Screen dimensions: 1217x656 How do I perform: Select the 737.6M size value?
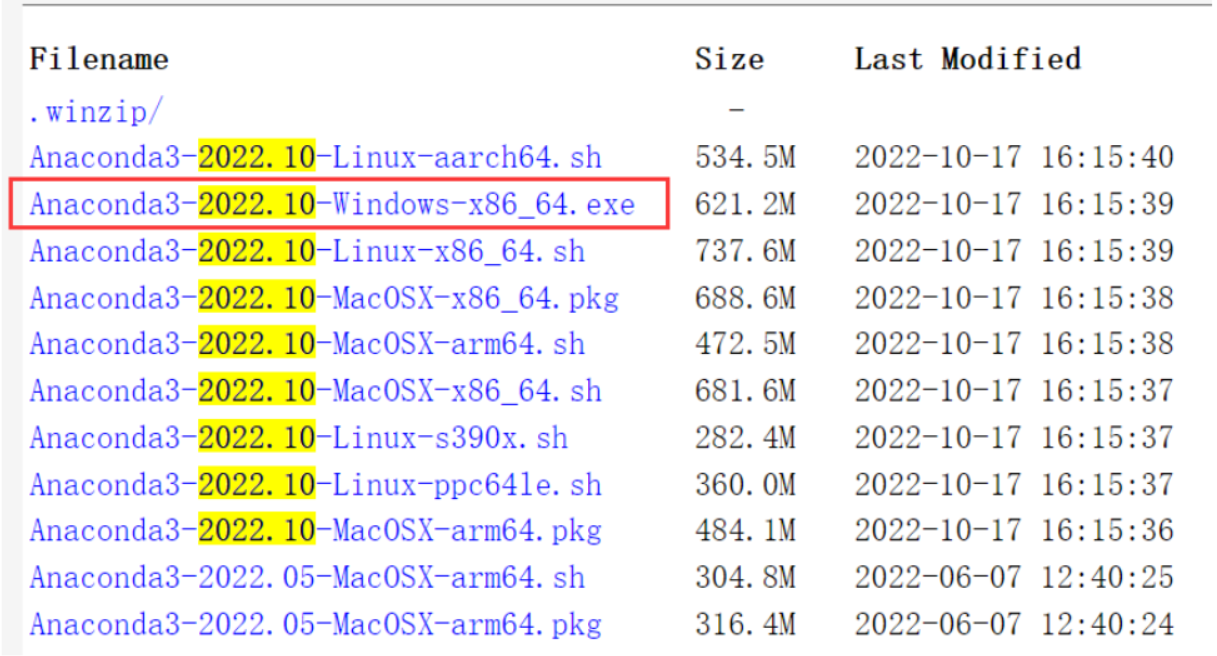pos(745,251)
